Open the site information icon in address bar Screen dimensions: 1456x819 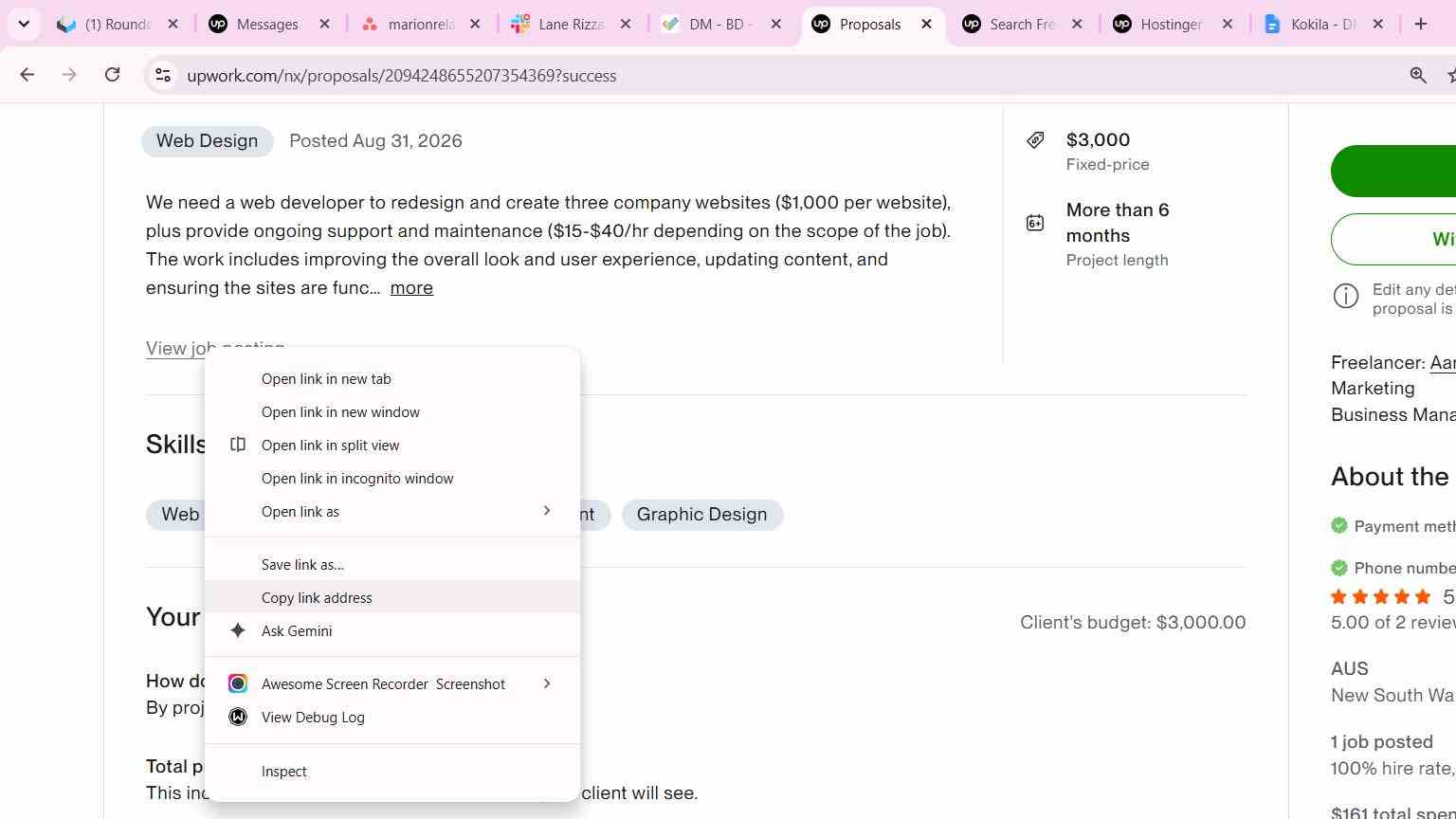click(163, 75)
